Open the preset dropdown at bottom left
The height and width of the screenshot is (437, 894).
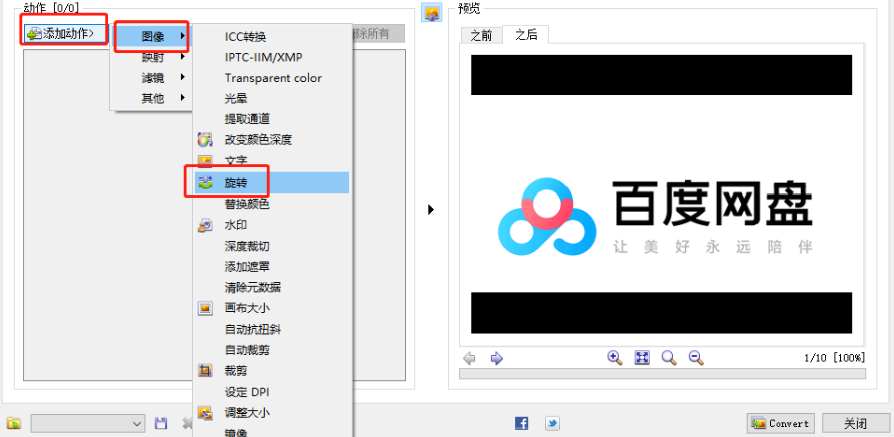88,423
